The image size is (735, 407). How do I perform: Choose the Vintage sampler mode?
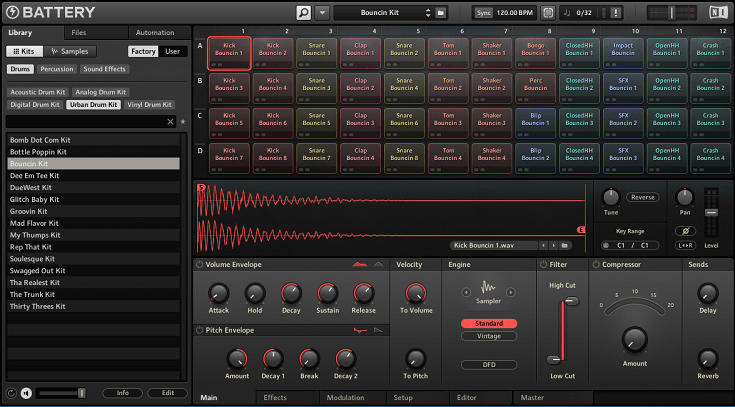point(489,336)
